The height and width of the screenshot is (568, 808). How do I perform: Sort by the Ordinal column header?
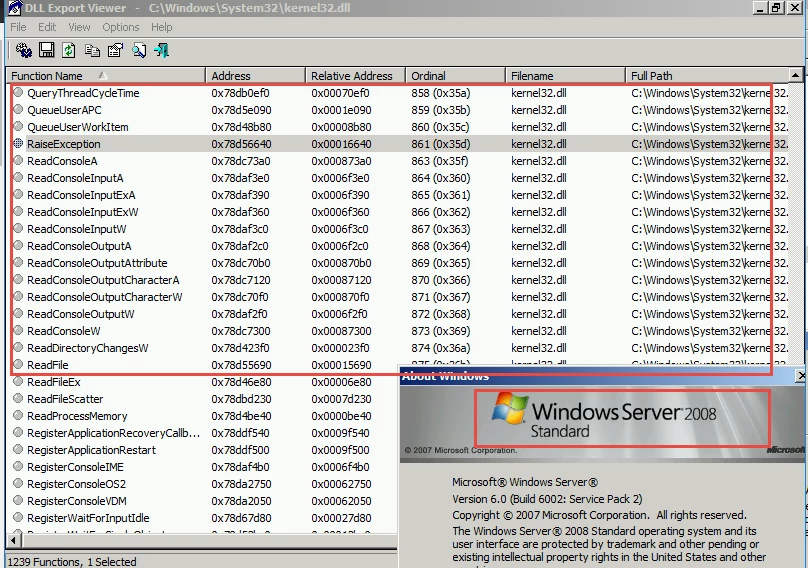[456, 76]
